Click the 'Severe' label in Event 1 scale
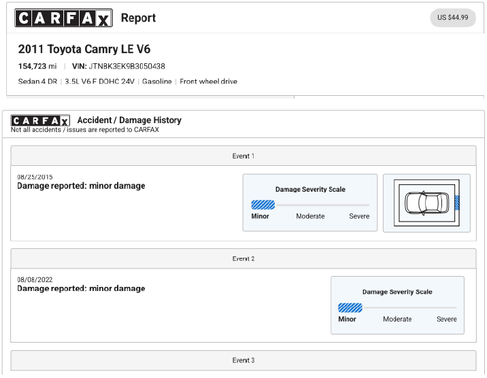487x378 pixels. [x=359, y=216]
